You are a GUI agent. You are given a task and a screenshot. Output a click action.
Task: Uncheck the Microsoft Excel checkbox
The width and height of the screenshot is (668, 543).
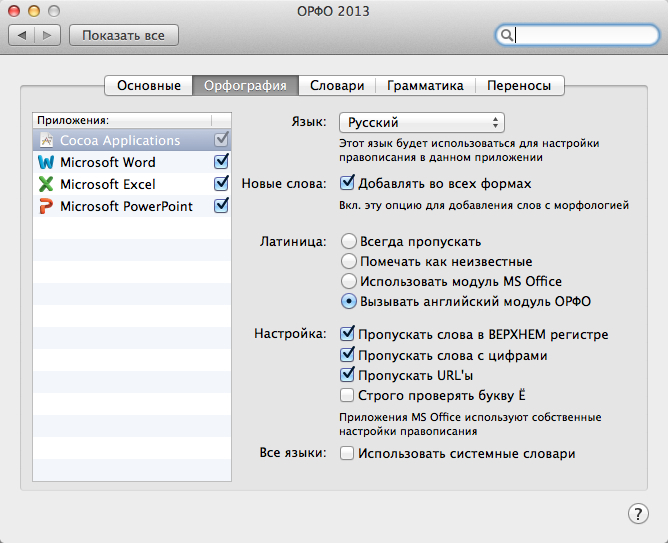pyautogui.click(x=221, y=184)
